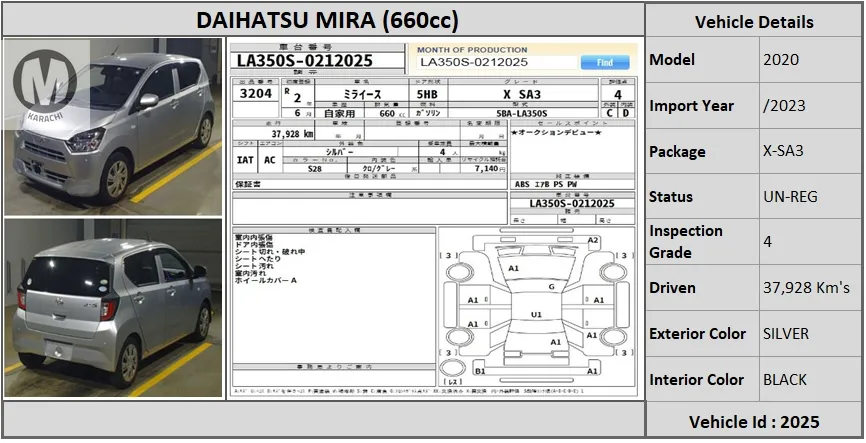Click the Import Year label

click(x=691, y=106)
